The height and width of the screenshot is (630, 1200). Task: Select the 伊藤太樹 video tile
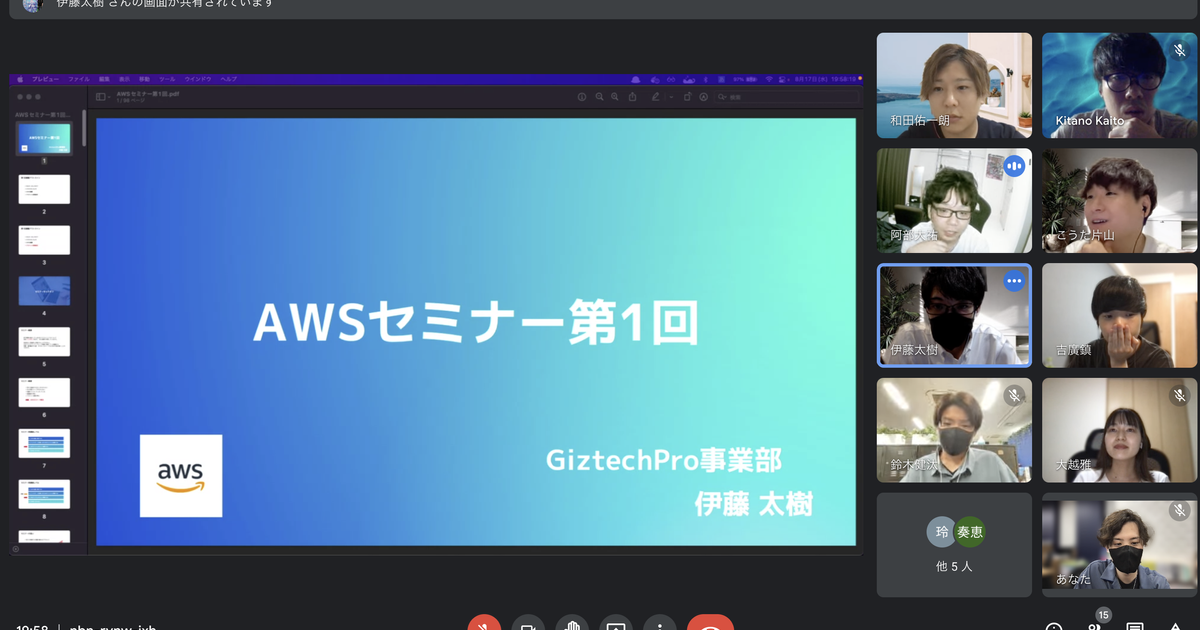coord(954,315)
